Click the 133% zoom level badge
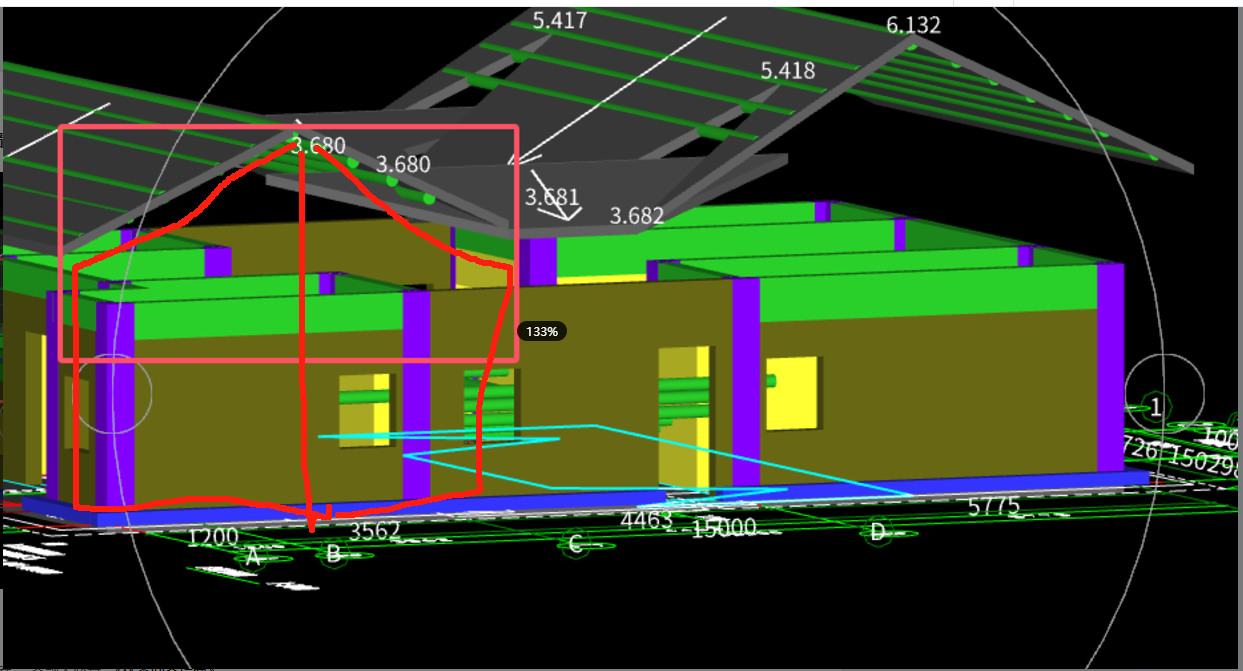The width and height of the screenshot is (1243, 671). (x=543, y=331)
